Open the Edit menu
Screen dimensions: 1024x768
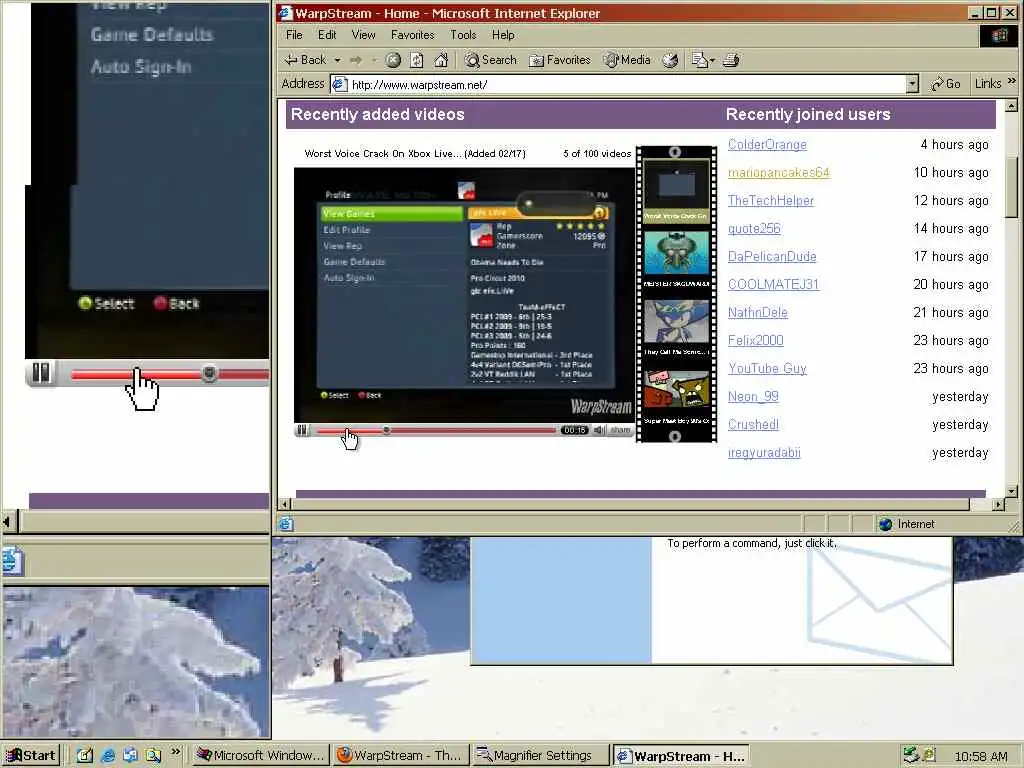pyautogui.click(x=327, y=35)
